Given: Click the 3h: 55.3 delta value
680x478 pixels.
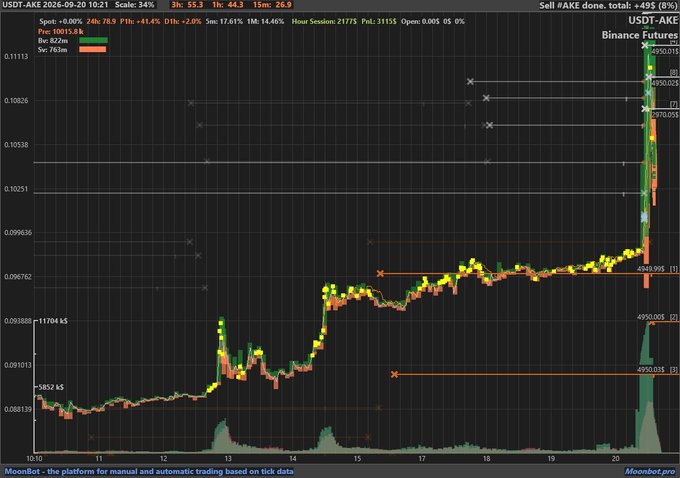Looking at the screenshot, I should (x=187, y=5).
